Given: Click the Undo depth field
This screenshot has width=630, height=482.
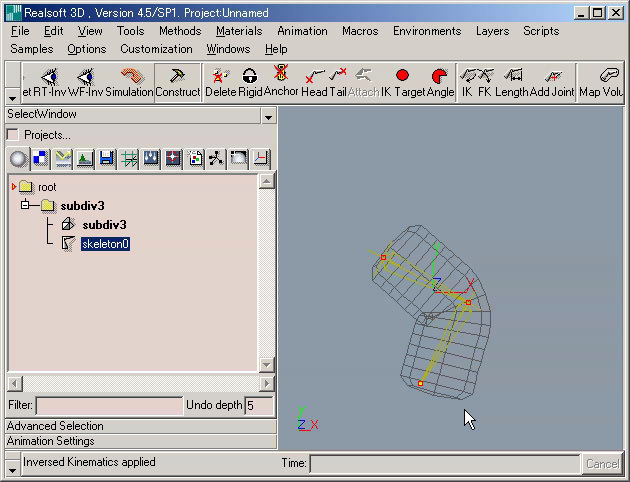Looking at the screenshot, I should coord(259,405).
